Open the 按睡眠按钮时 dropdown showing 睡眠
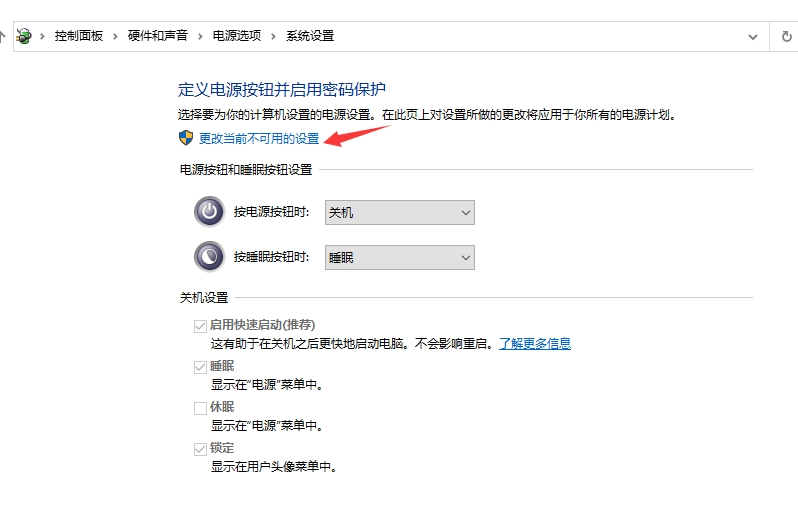798x510 pixels. pos(400,257)
